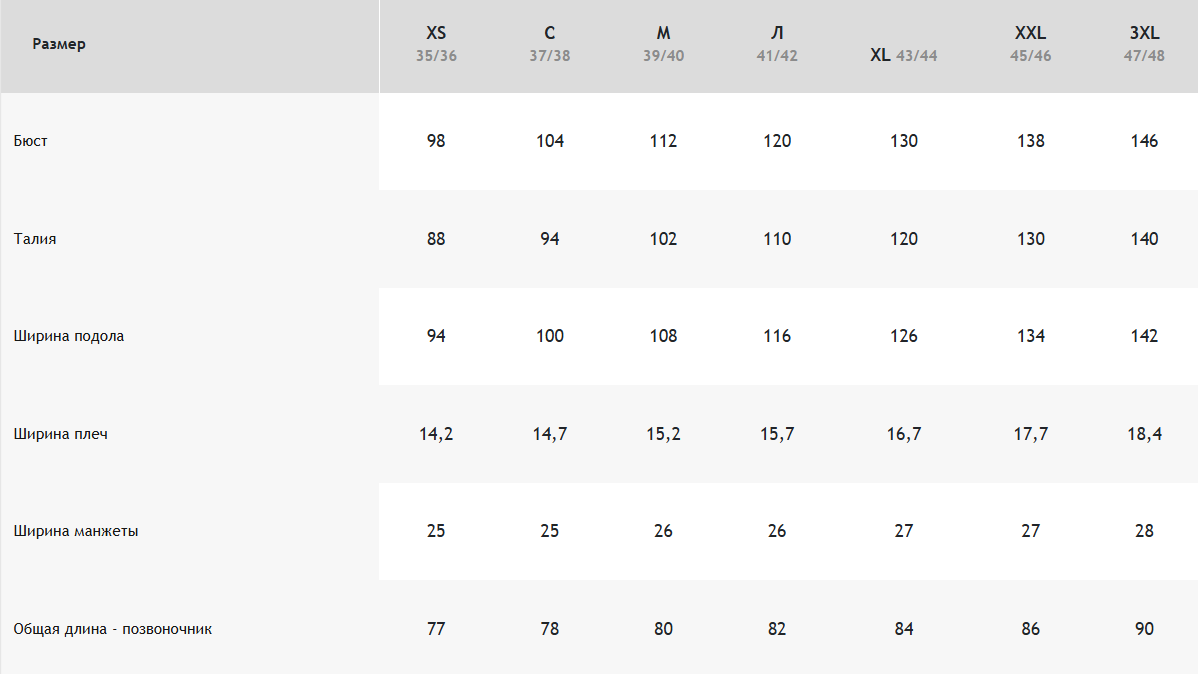Screen dimensions: 1198x674
Task: Click the 3XL 47/48 size header
Action: [1144, 44]
